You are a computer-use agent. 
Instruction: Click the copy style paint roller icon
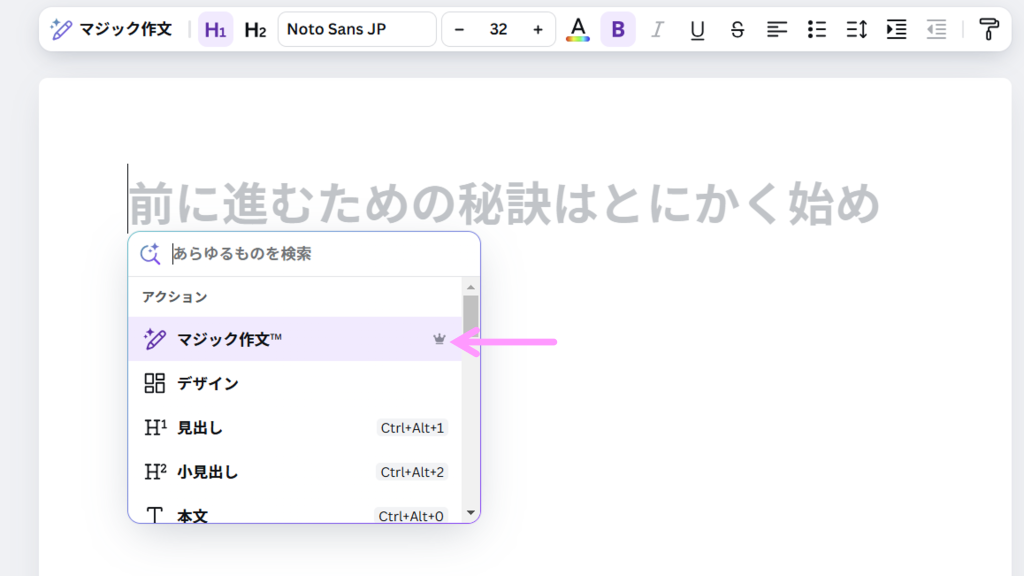click(x=989, y=30)
